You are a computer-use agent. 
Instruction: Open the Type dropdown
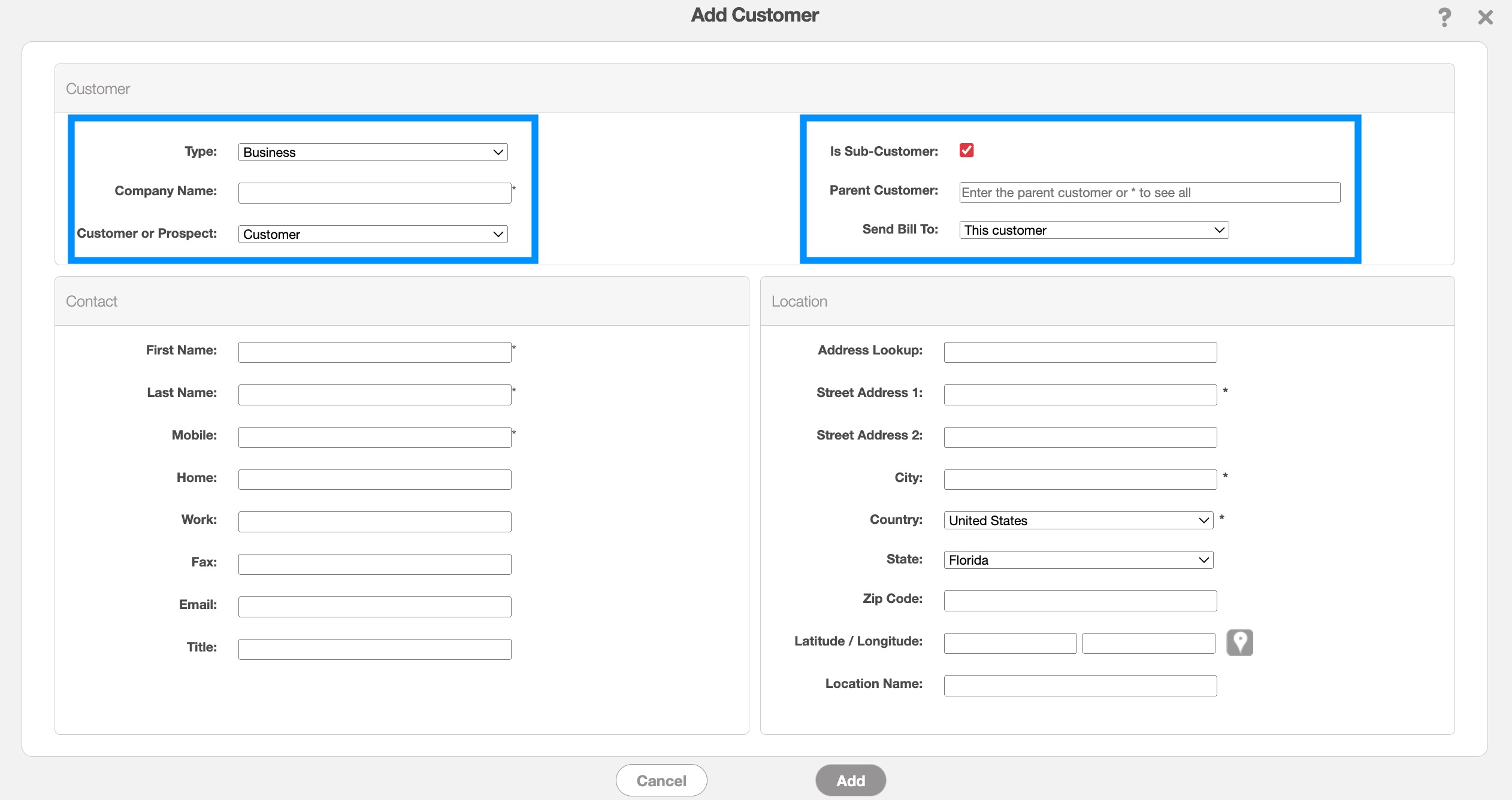coord(373,152)
